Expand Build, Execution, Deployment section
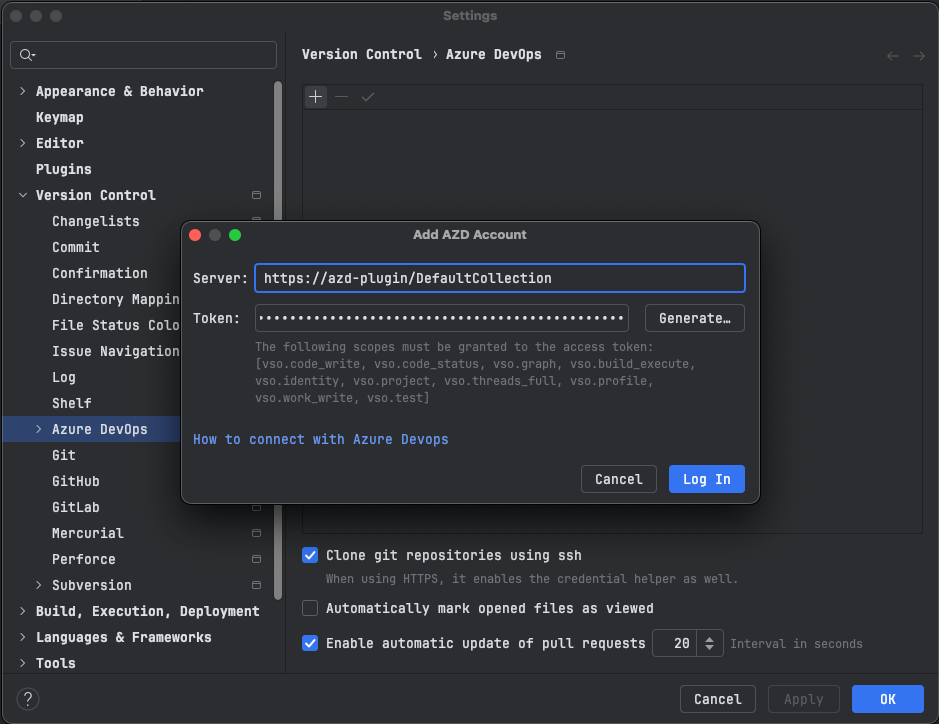Image resolution: width=939 pixels, height=724 pixels. click(23, 611)
